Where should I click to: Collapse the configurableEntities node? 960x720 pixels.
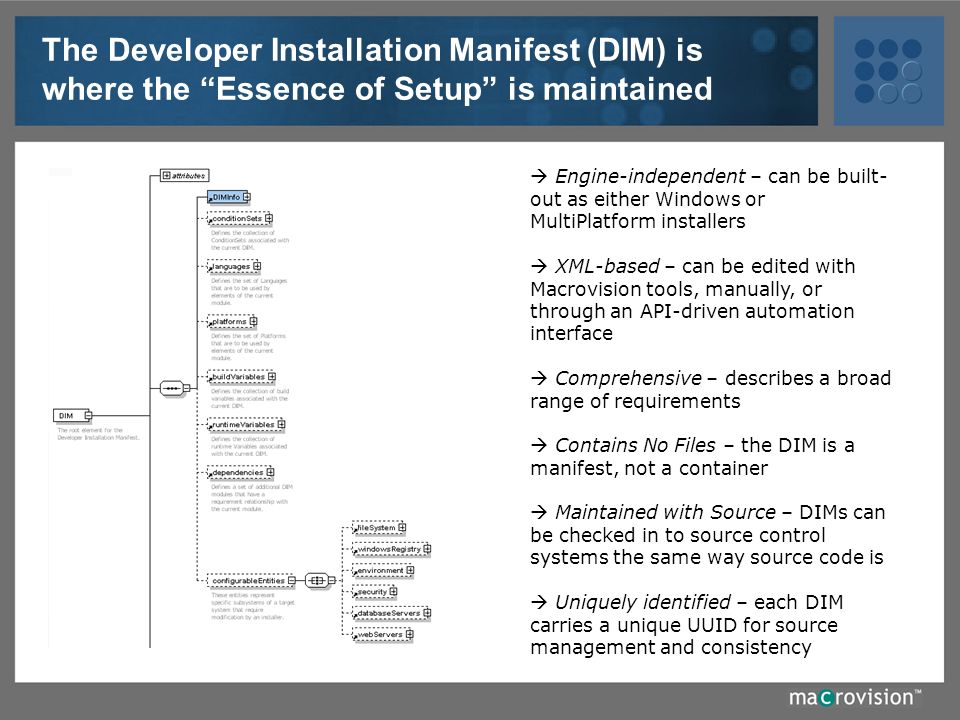(x=292, y=580)
